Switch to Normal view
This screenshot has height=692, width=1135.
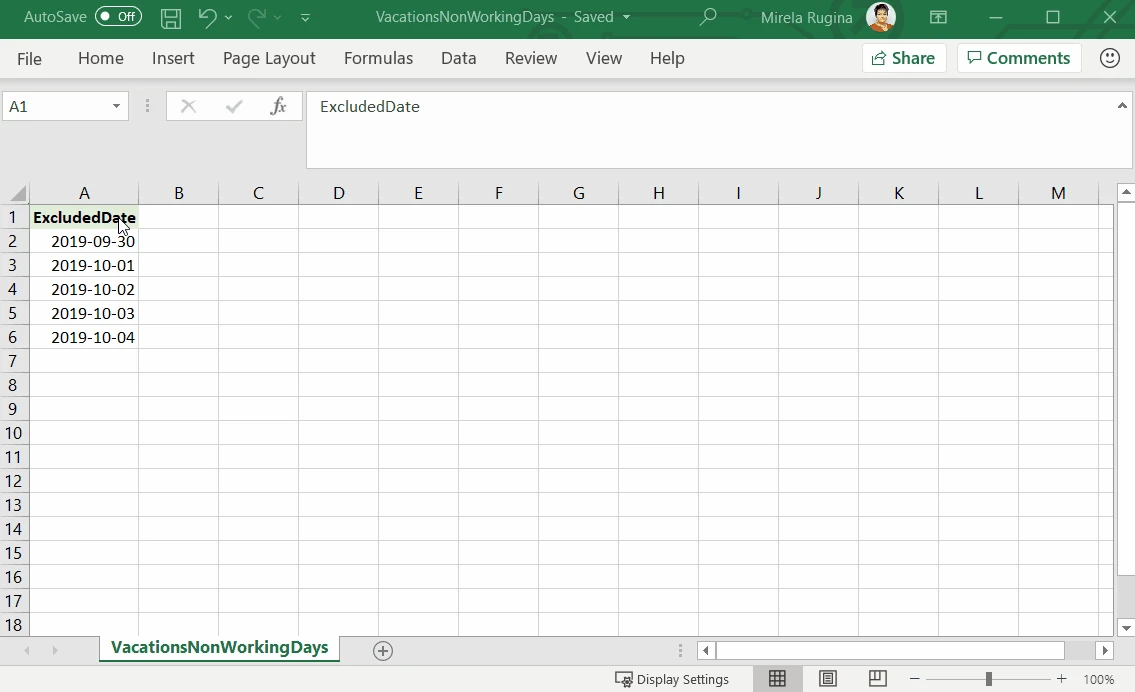pos(777,679)
